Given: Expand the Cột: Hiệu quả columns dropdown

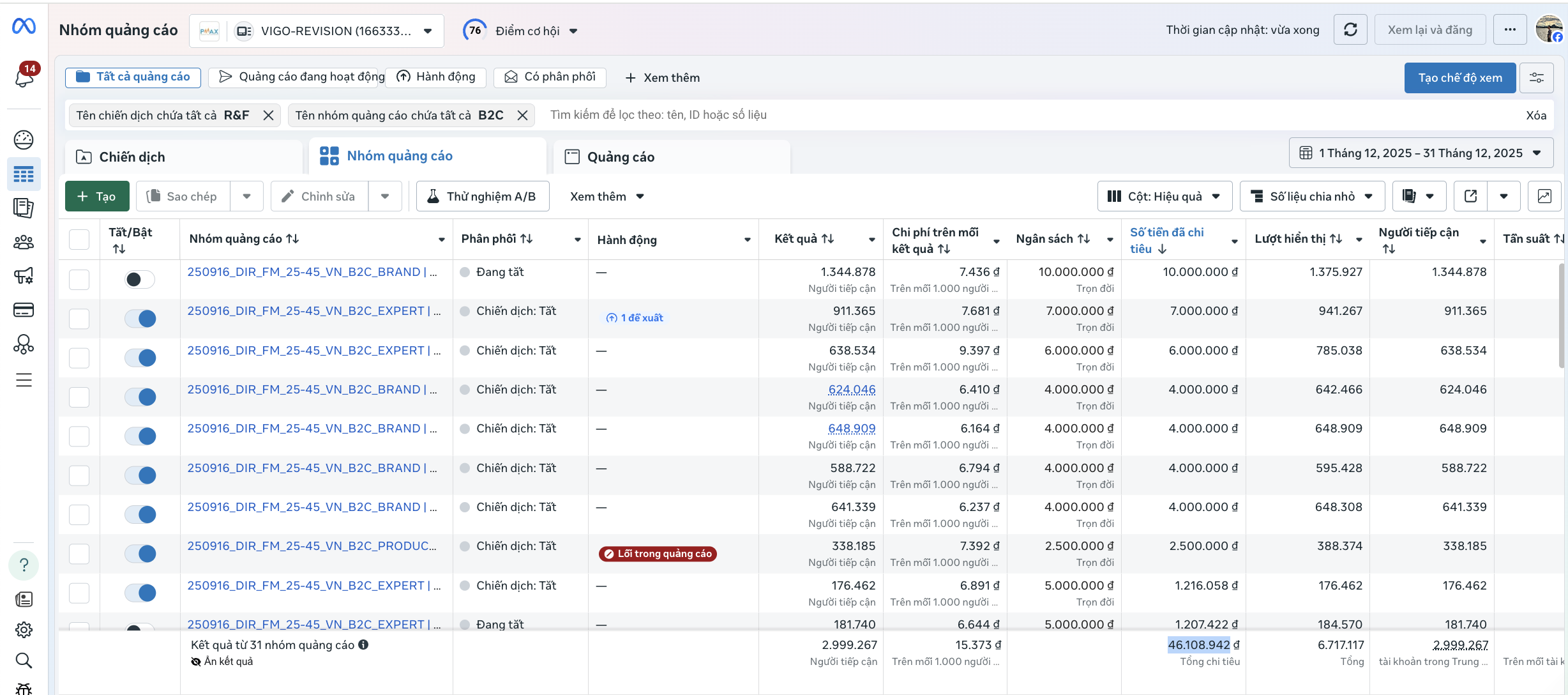Looking at the screenshot, I should tap(1164, 196).
